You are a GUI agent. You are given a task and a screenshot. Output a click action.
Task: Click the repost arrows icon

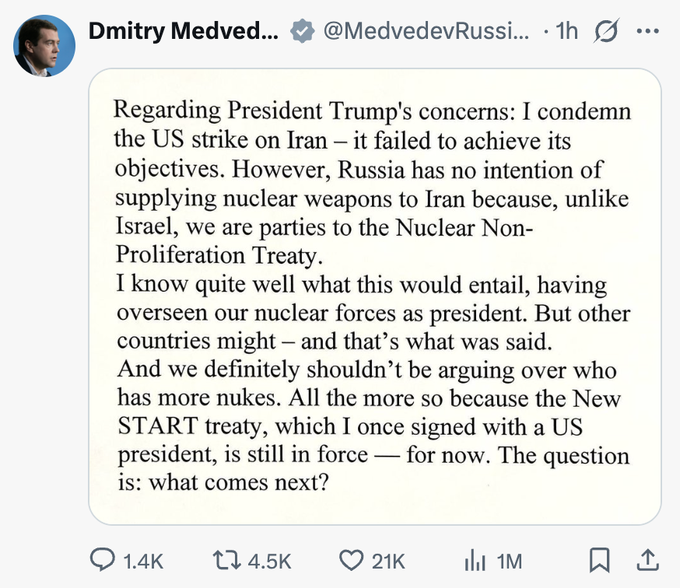coord(227,560)
